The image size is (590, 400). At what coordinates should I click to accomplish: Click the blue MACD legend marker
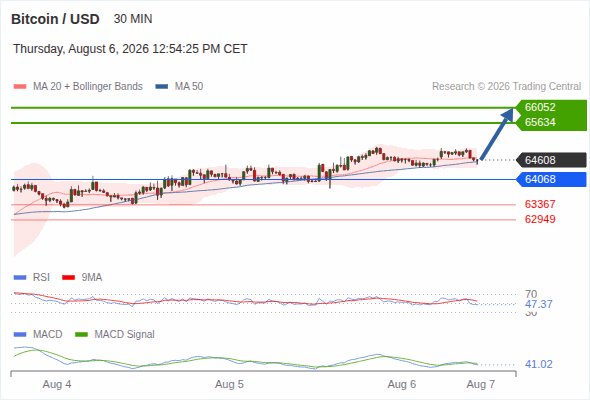pos(20,335)
